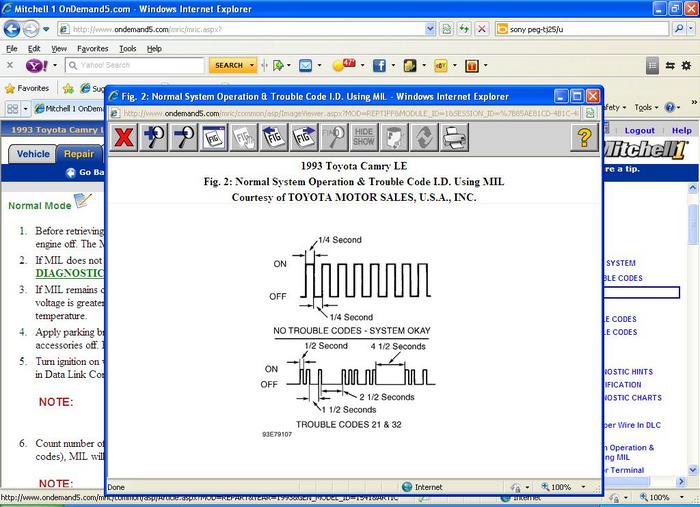Zoom out with the minus magnifier icon

pos(184,137)
